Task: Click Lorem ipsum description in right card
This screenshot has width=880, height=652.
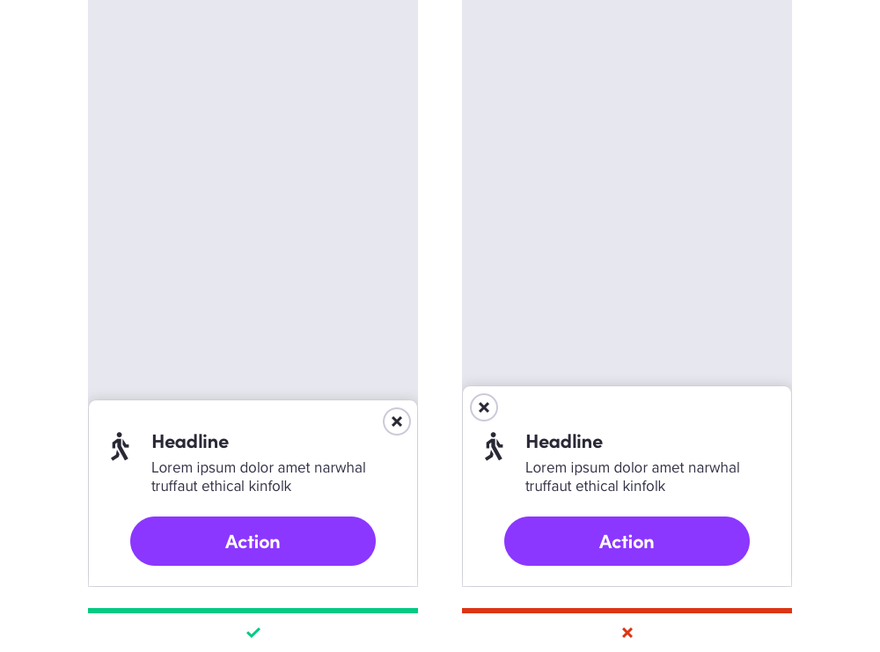Action: [x=632, y=477]
